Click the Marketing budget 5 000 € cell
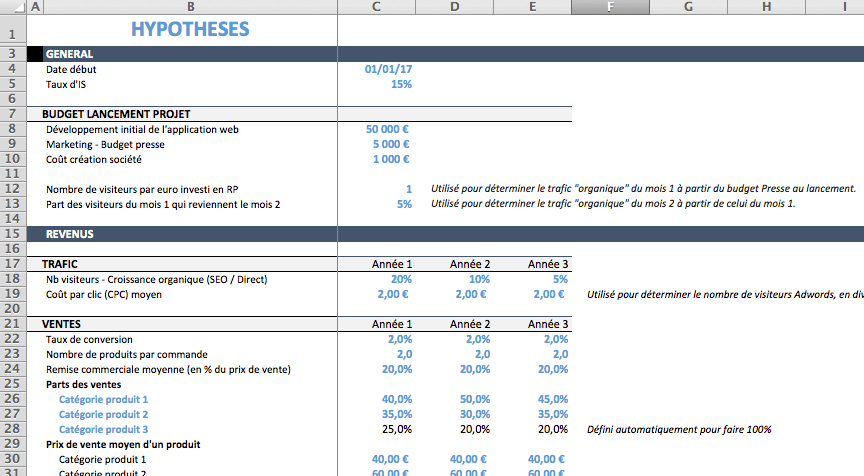The width and height of the screenshot is (864, 476). 391,144
